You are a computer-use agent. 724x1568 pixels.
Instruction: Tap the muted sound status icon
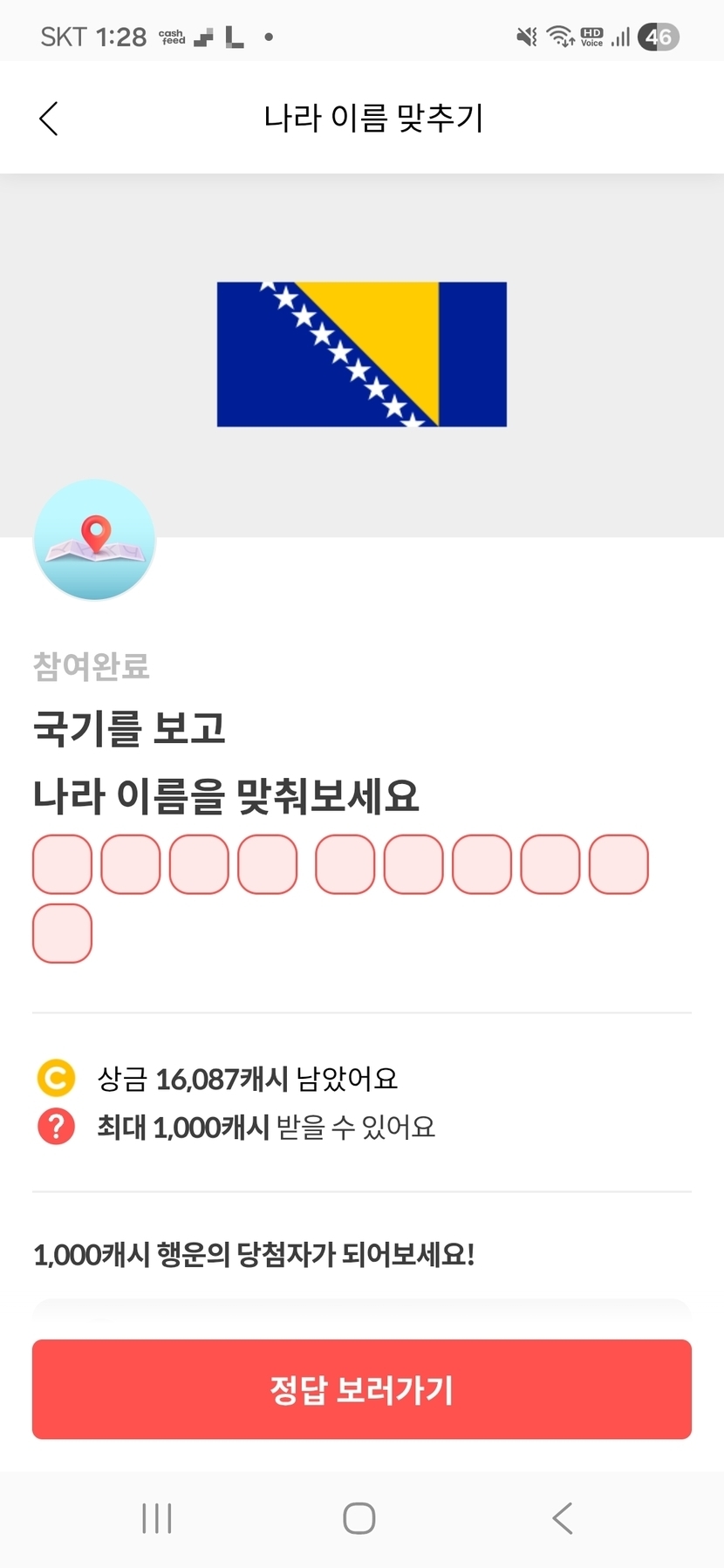click(526, 37)
